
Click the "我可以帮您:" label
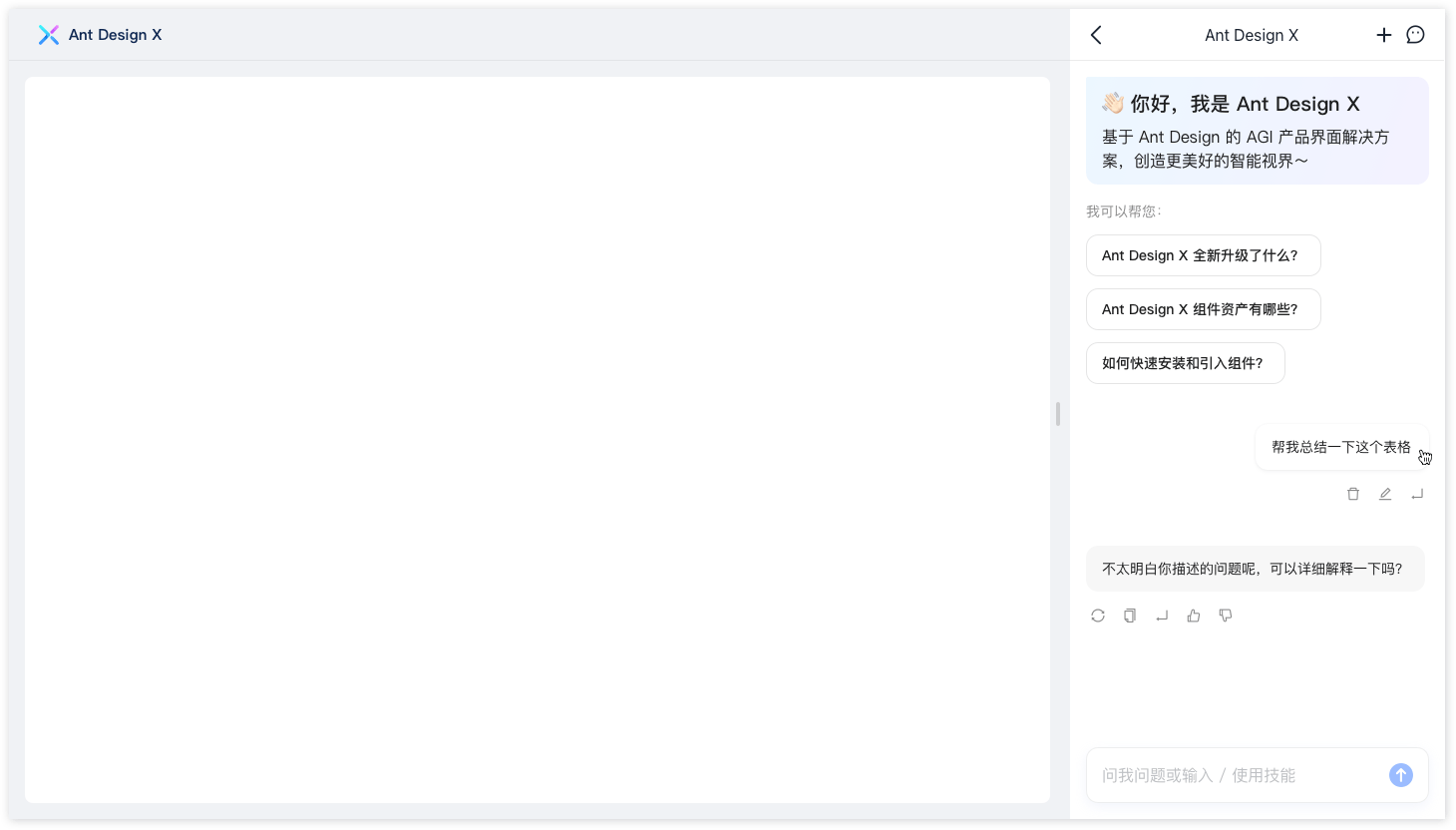[x=1124, y=211]
